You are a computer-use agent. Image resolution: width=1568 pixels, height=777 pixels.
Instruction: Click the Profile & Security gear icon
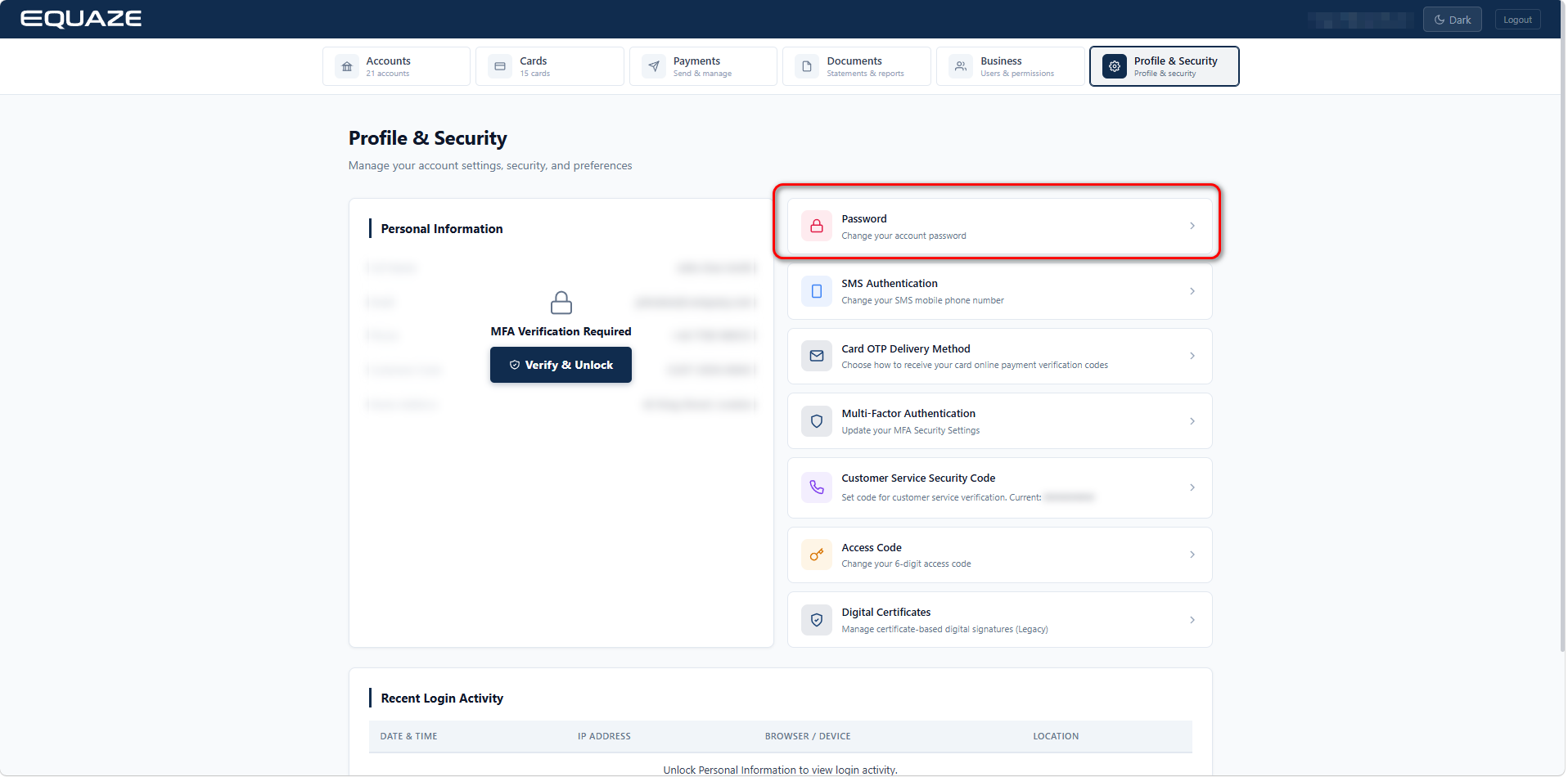[x=1115, y=66]
